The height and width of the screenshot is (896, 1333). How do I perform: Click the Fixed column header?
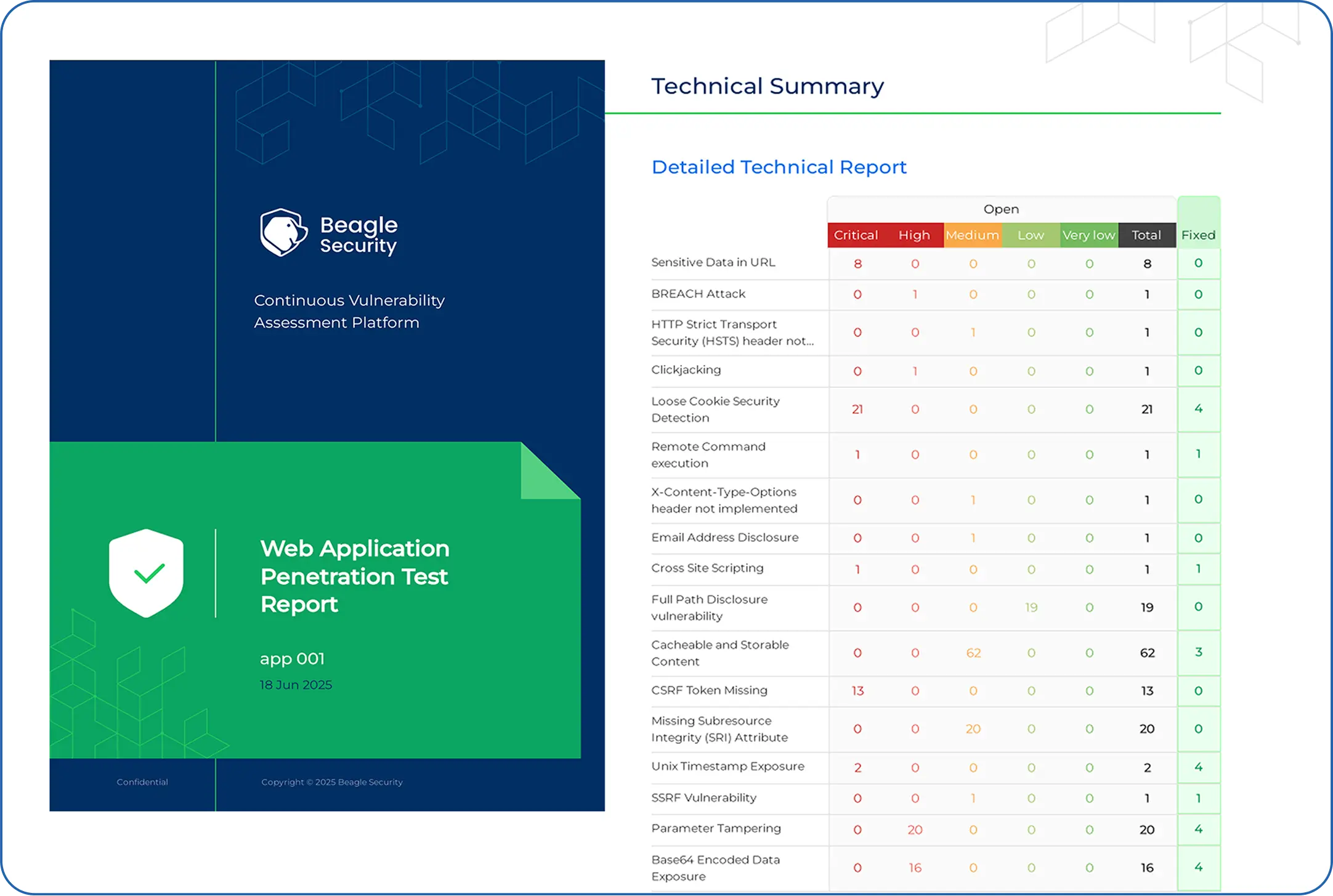(x=1198, y=235)
